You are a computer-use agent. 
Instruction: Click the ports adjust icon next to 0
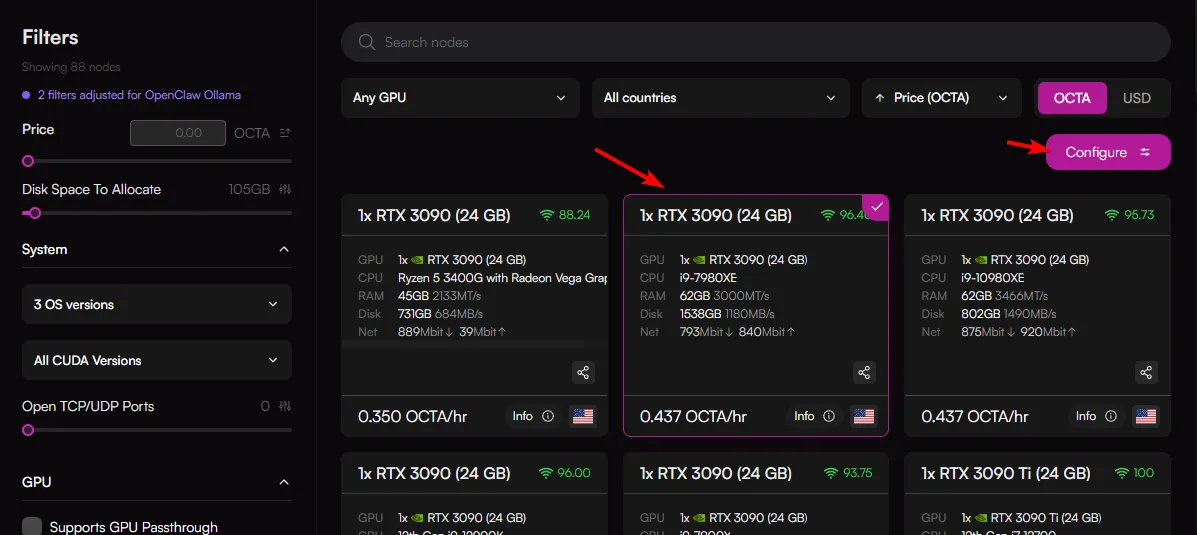[286, 406]
